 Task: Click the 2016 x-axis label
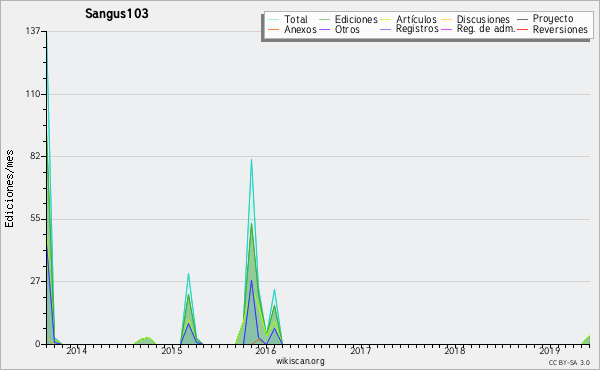(x=266, y=350)
